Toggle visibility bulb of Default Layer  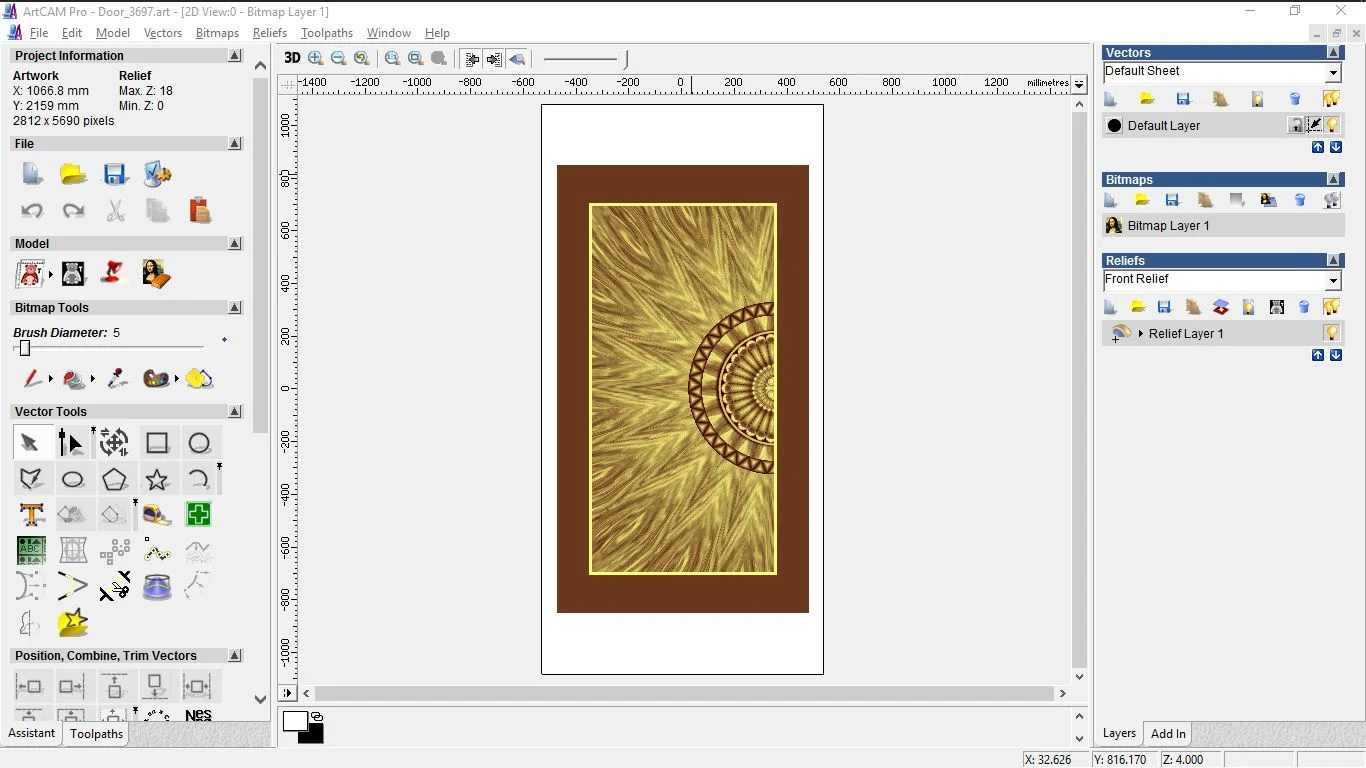point(1333,125)
